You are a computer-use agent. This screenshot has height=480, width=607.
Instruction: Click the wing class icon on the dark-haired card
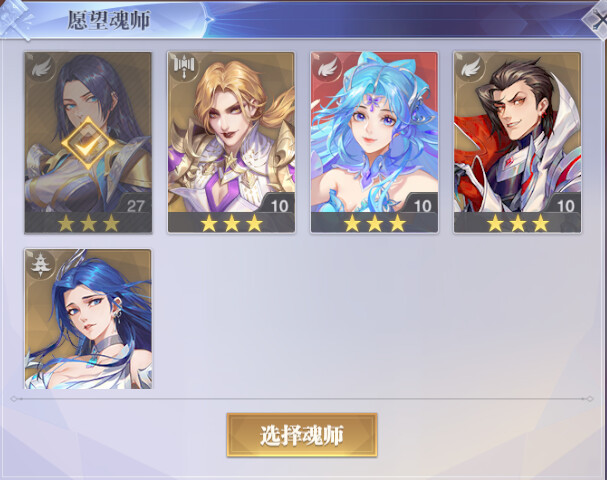pos(42,69)
